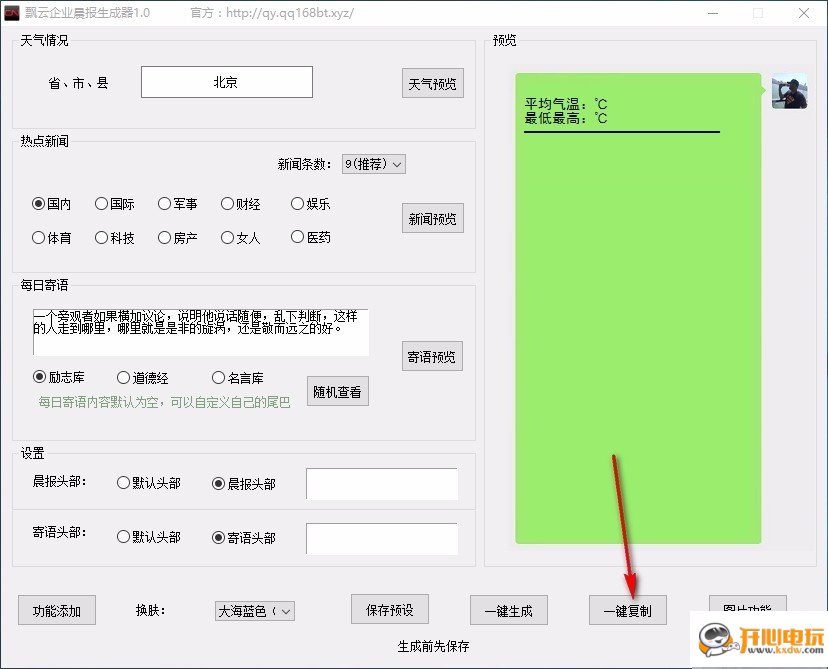Click the 新闻预览 button
Viewport: 828px width, 669px height.
(x=432, y=218)
